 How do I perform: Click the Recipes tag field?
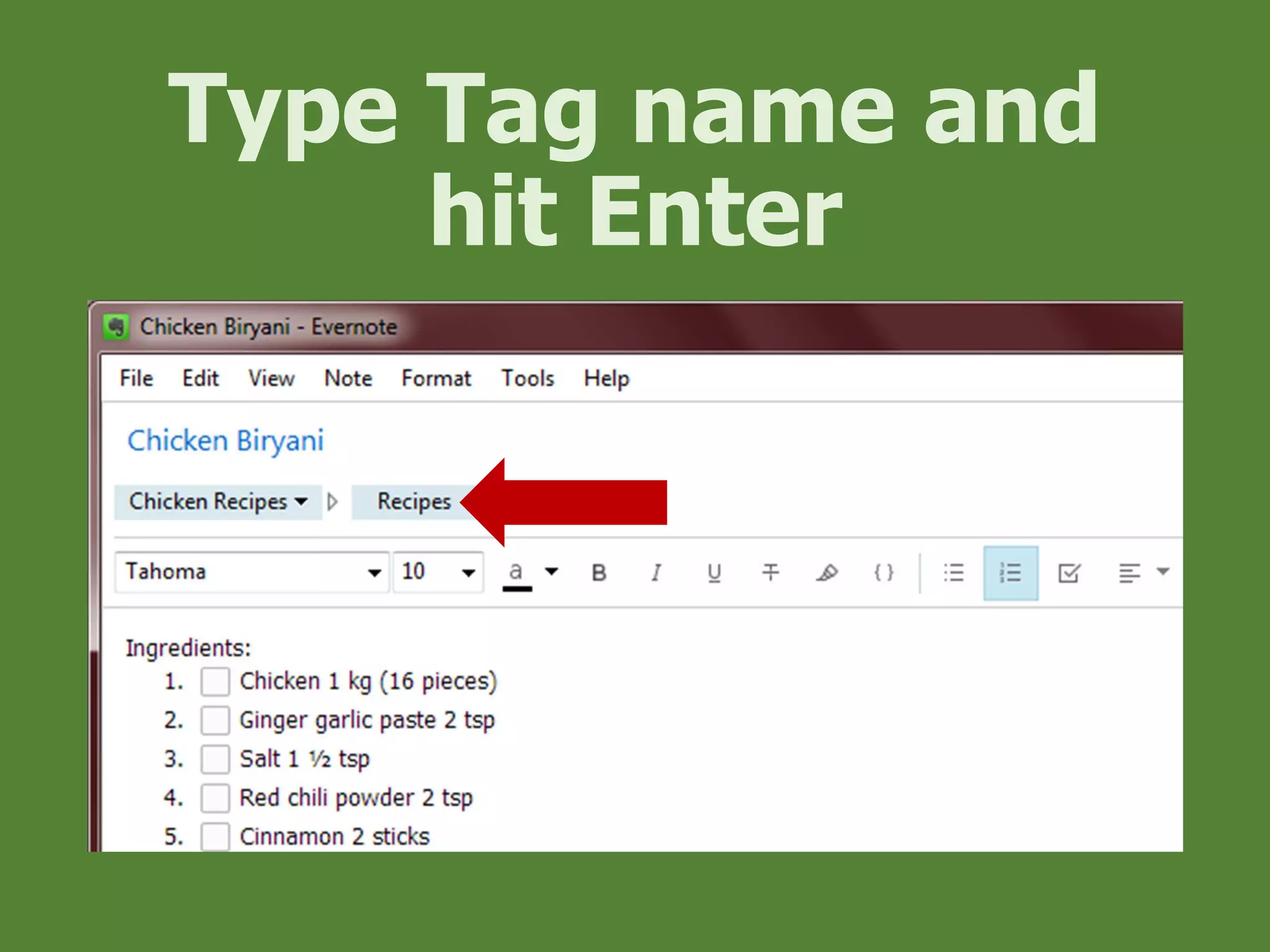pyautogui.click(x=412, y=501)
